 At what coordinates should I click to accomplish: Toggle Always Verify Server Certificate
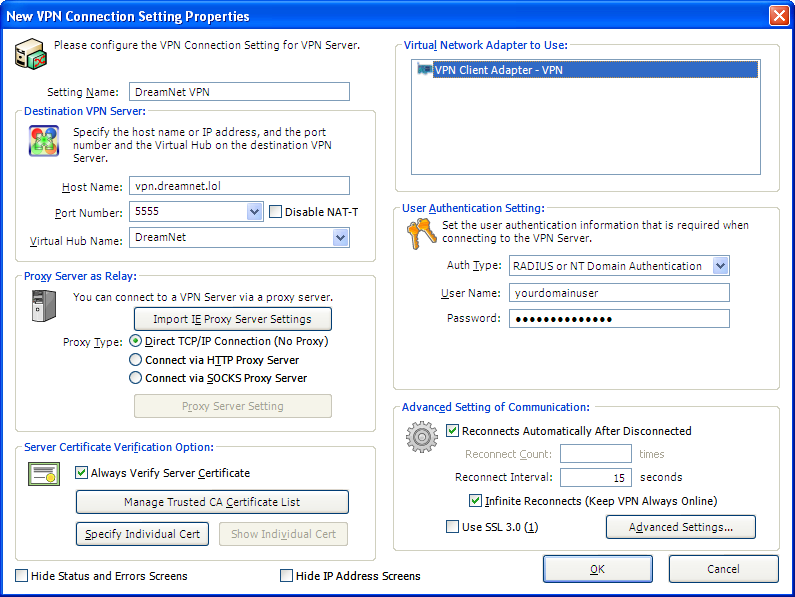coord(81,473)
